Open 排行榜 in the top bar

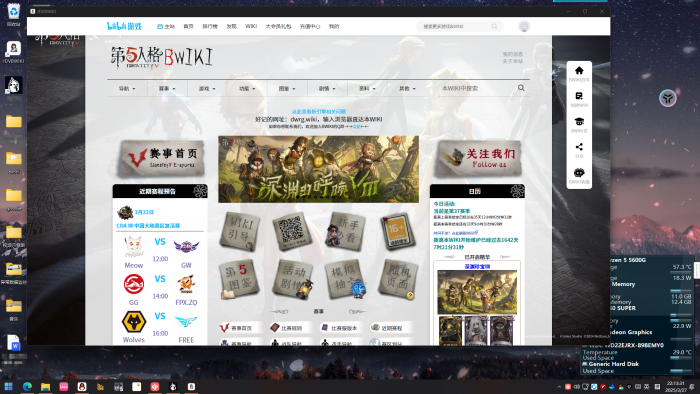[210, 26]
